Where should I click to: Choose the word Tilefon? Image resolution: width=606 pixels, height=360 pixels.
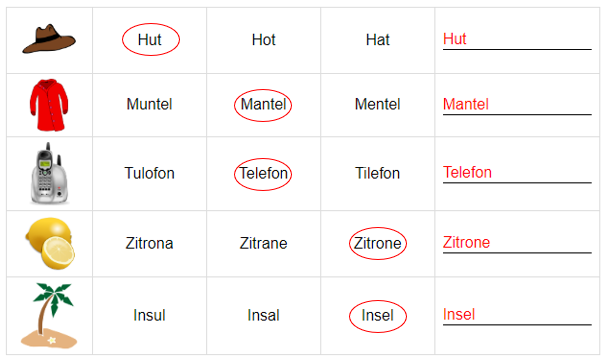pyautogui.click(x=378, y=173)
